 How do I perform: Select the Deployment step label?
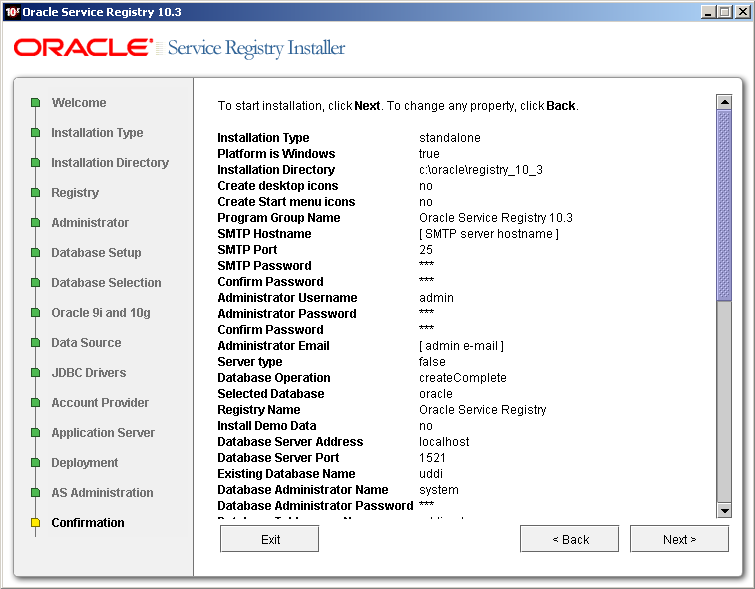[x=85, y=462]
